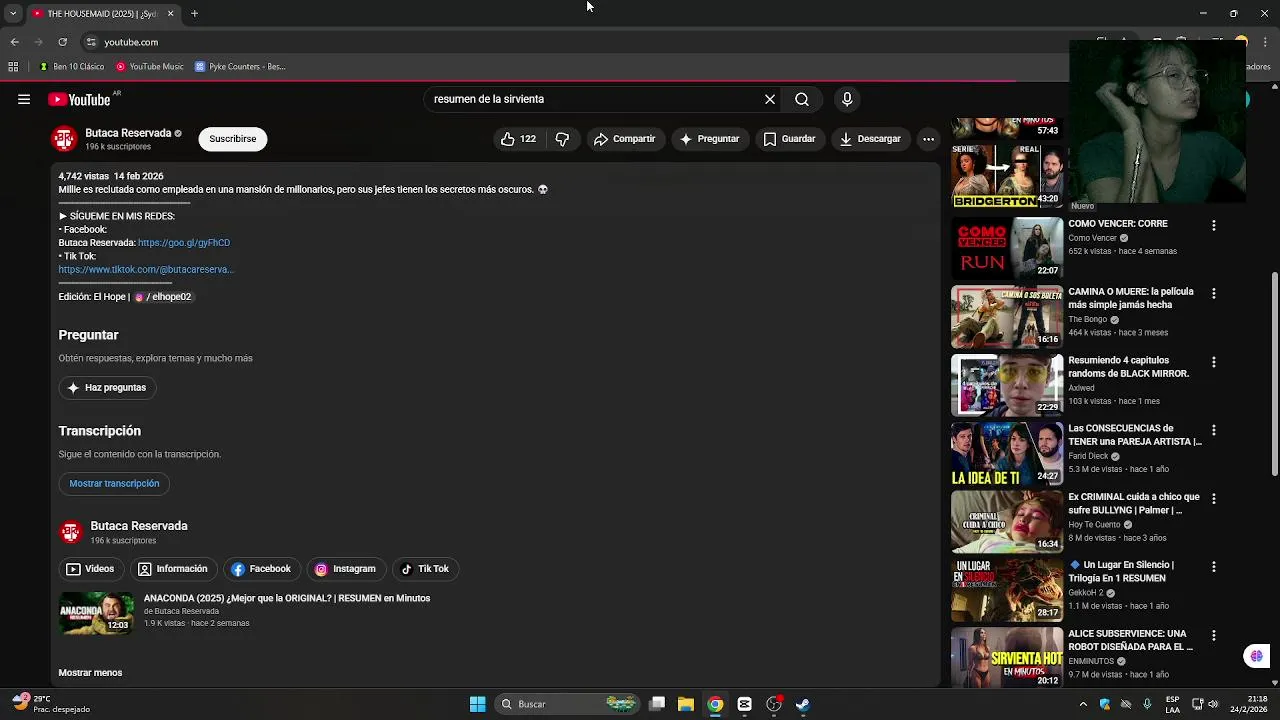Download video with Descargar
The image size is (1280, 720).
870,139
